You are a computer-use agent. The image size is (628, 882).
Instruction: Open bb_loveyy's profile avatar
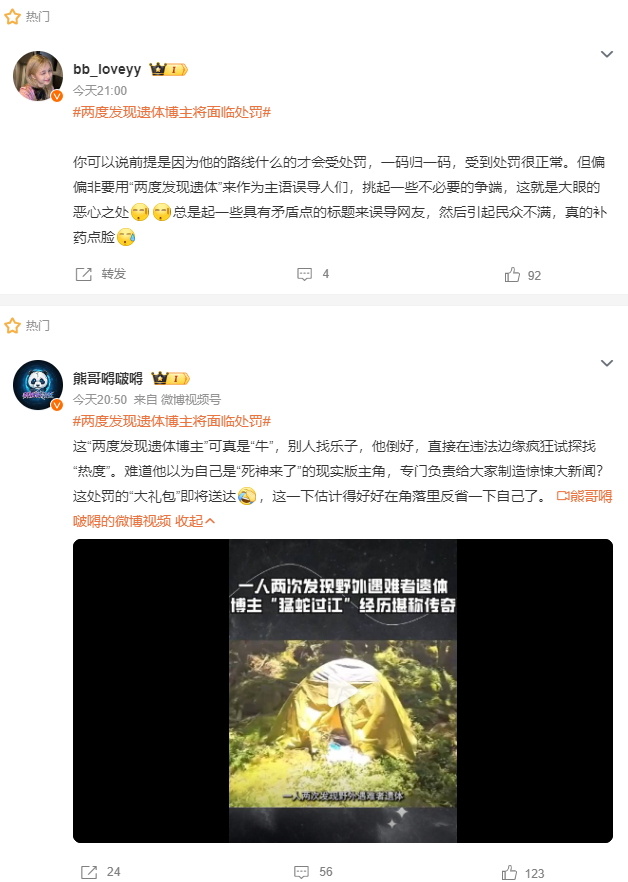click(x=38, y=76)
